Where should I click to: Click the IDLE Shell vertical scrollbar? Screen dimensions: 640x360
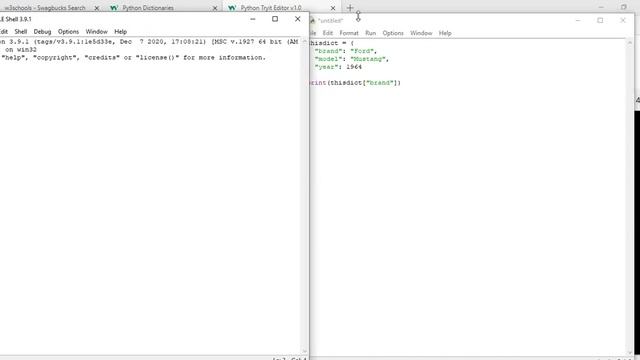tap(304, 197)
